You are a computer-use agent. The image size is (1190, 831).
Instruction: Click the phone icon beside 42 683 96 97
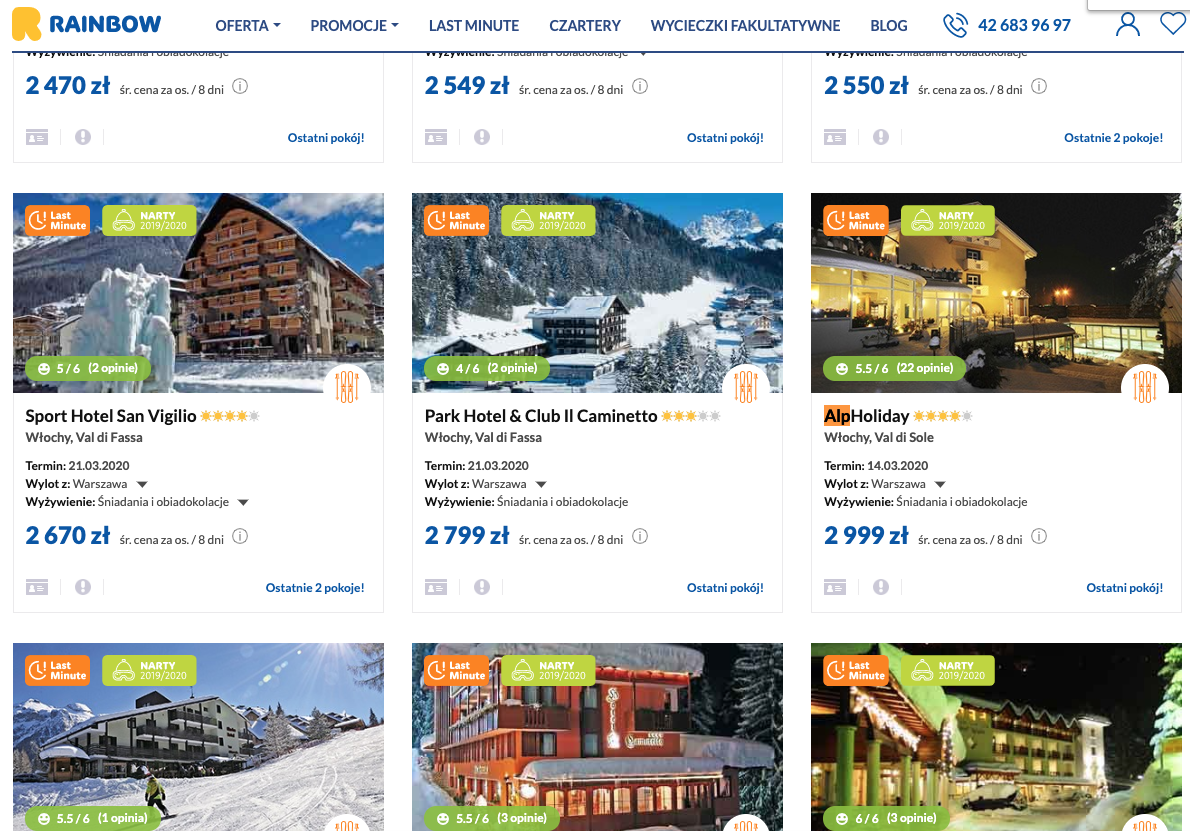[955, 25]
